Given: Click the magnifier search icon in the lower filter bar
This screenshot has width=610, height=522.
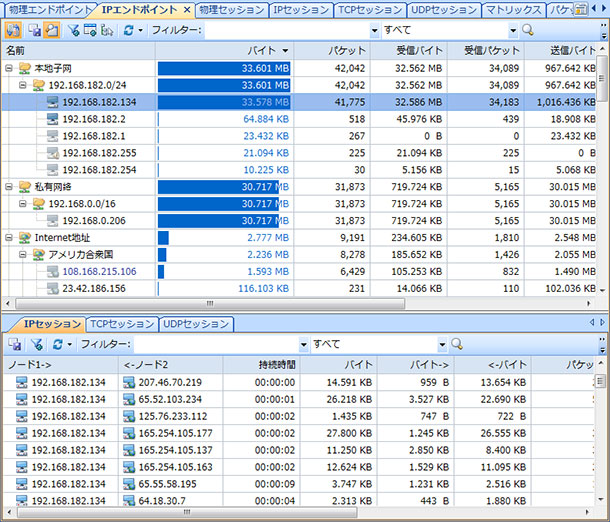Looking at the screenshot, I should pyautogui.click(x=457, y=344).
